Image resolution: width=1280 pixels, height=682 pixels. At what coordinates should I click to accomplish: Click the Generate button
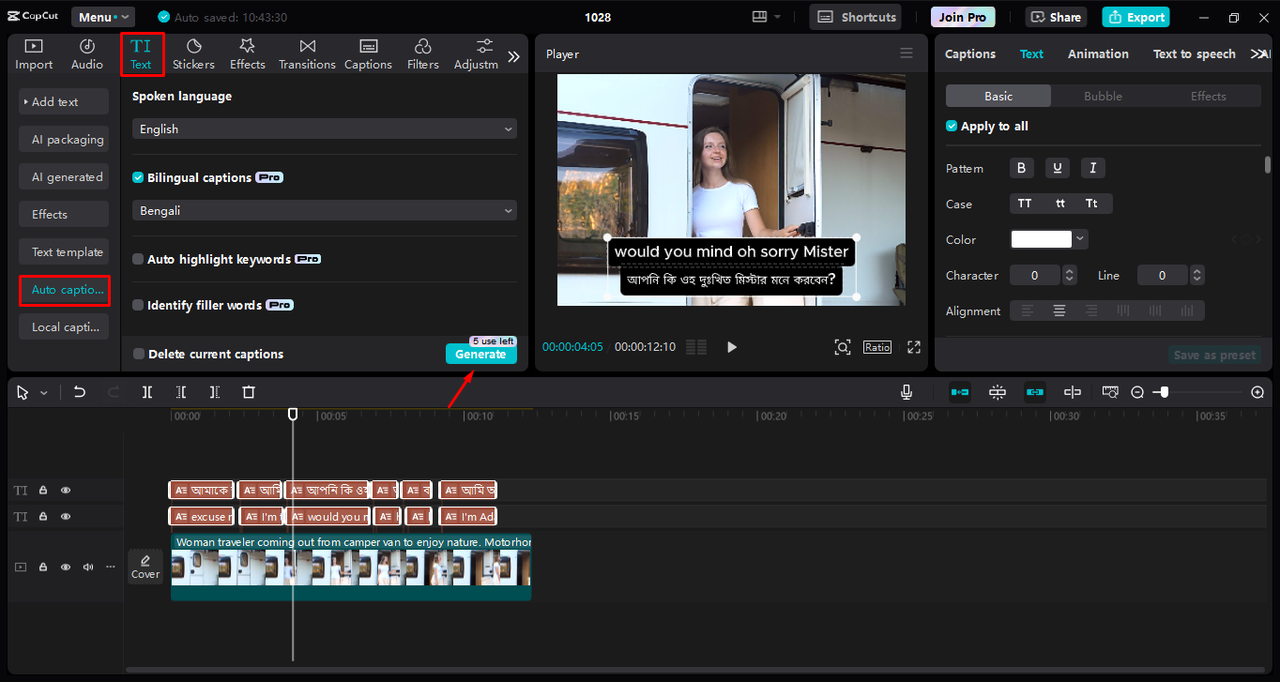tap(481, 354)
